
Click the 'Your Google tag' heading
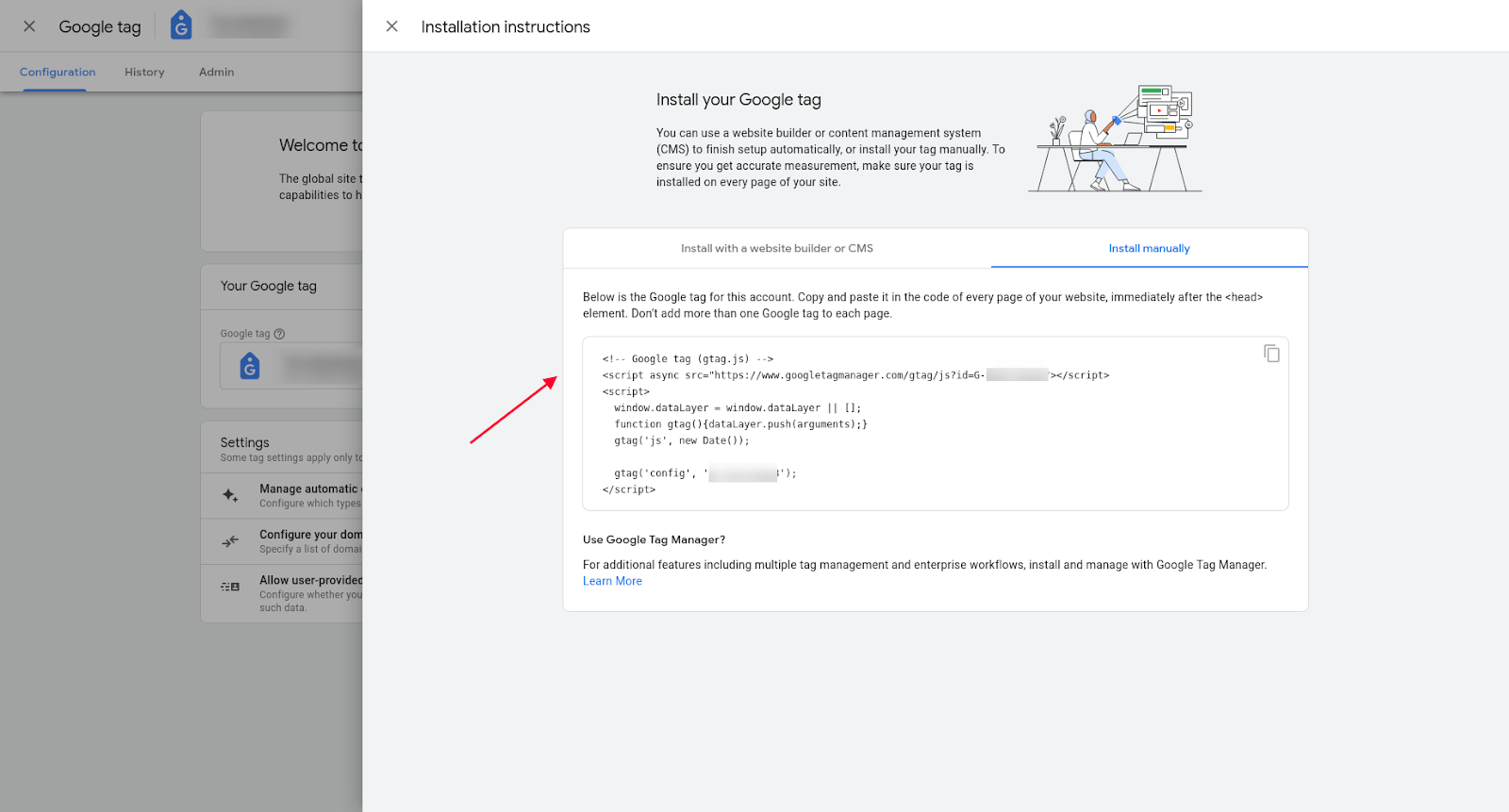click(269, 286)
